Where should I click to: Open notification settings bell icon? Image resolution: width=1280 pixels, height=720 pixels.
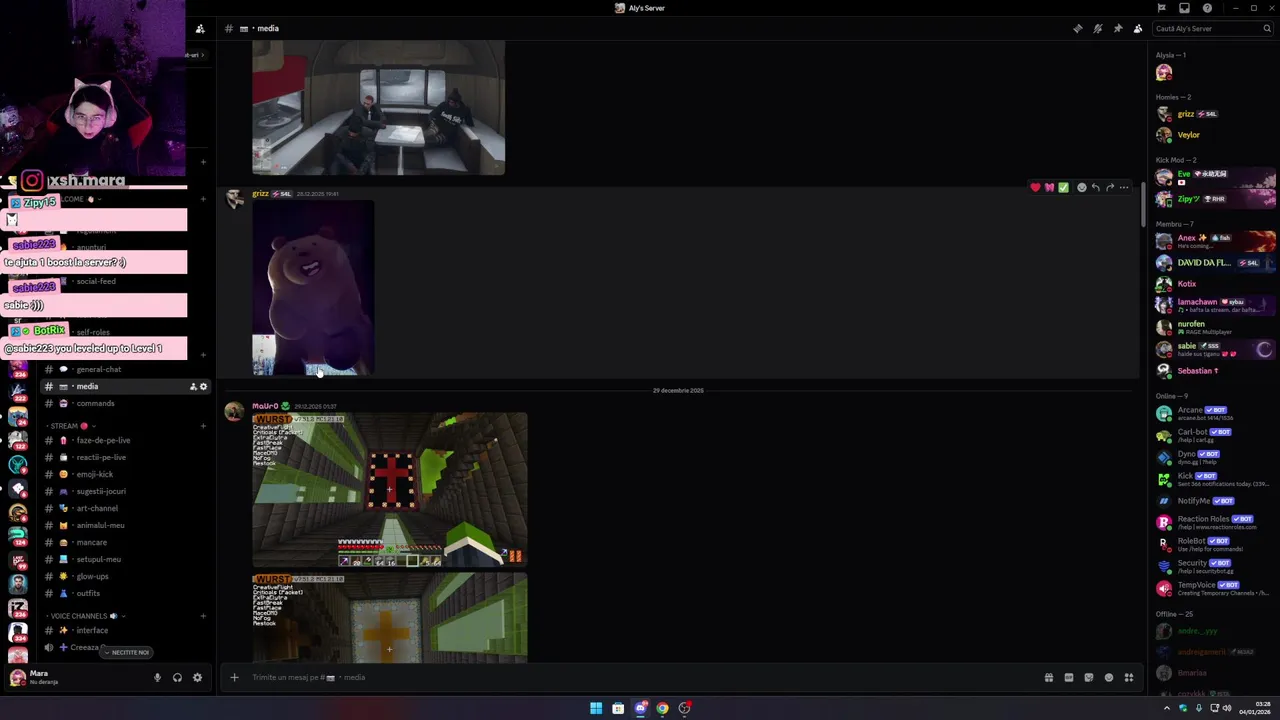1097,28
